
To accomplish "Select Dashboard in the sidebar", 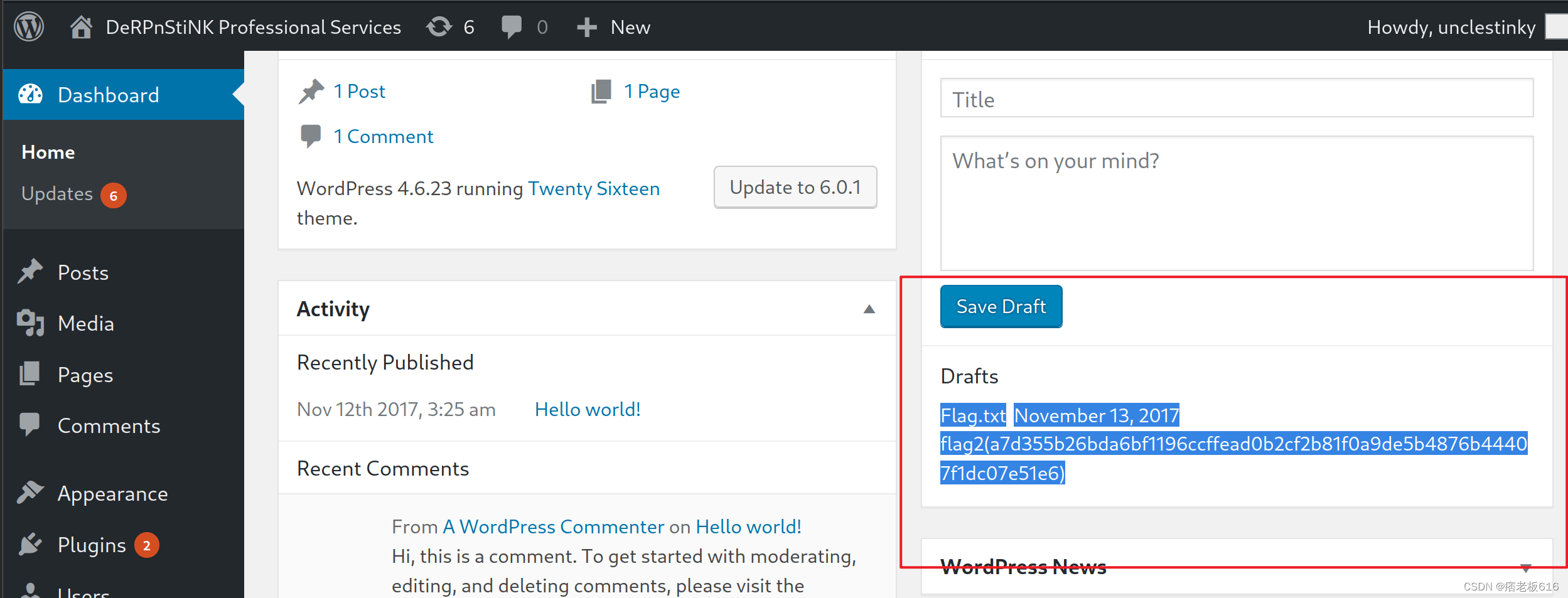I will click(x=109, y=95).
